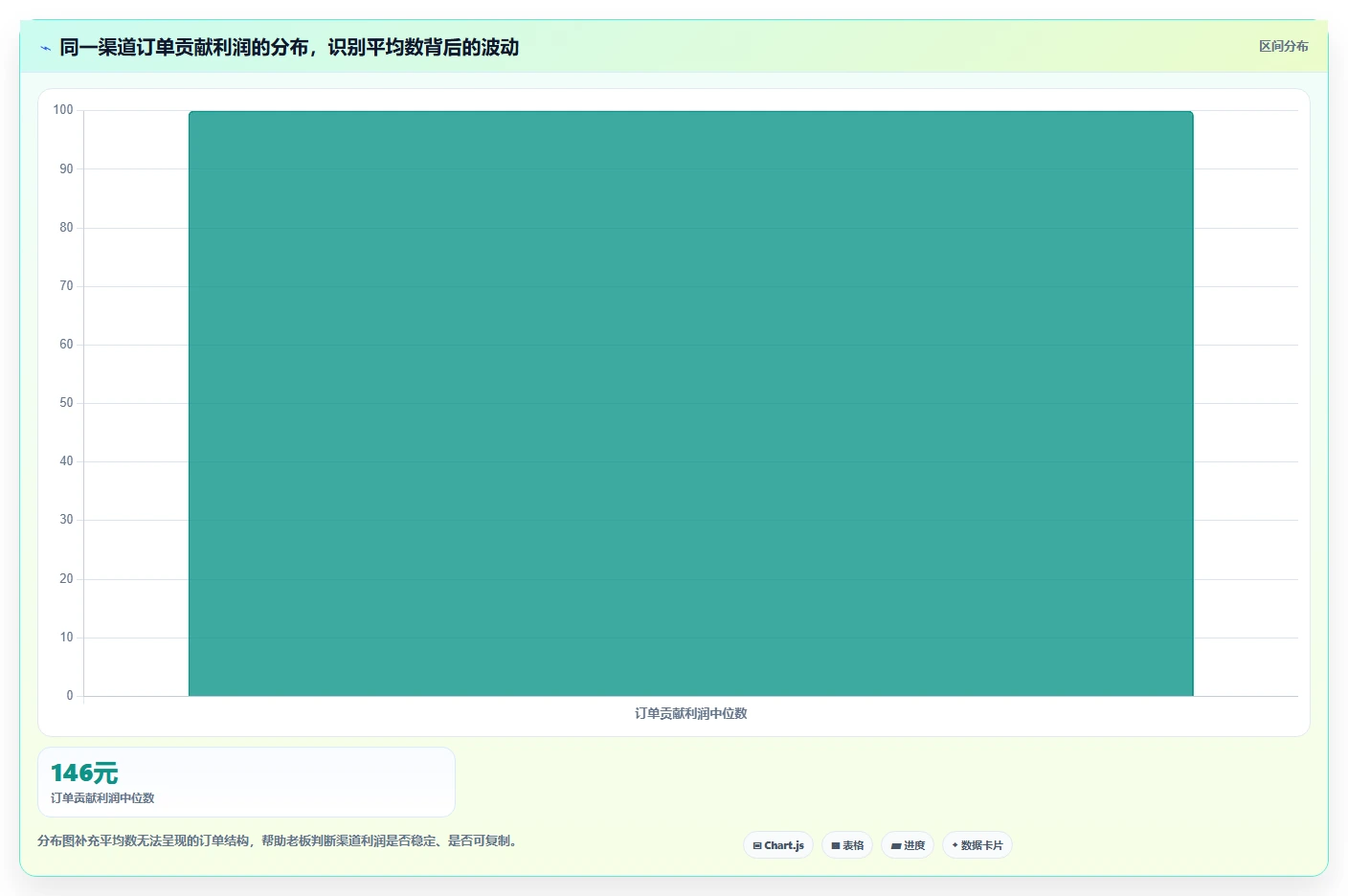Click the 区间分布 label in the header
The height and width of the screenshot is (896, 1348).
[1283, 46]
